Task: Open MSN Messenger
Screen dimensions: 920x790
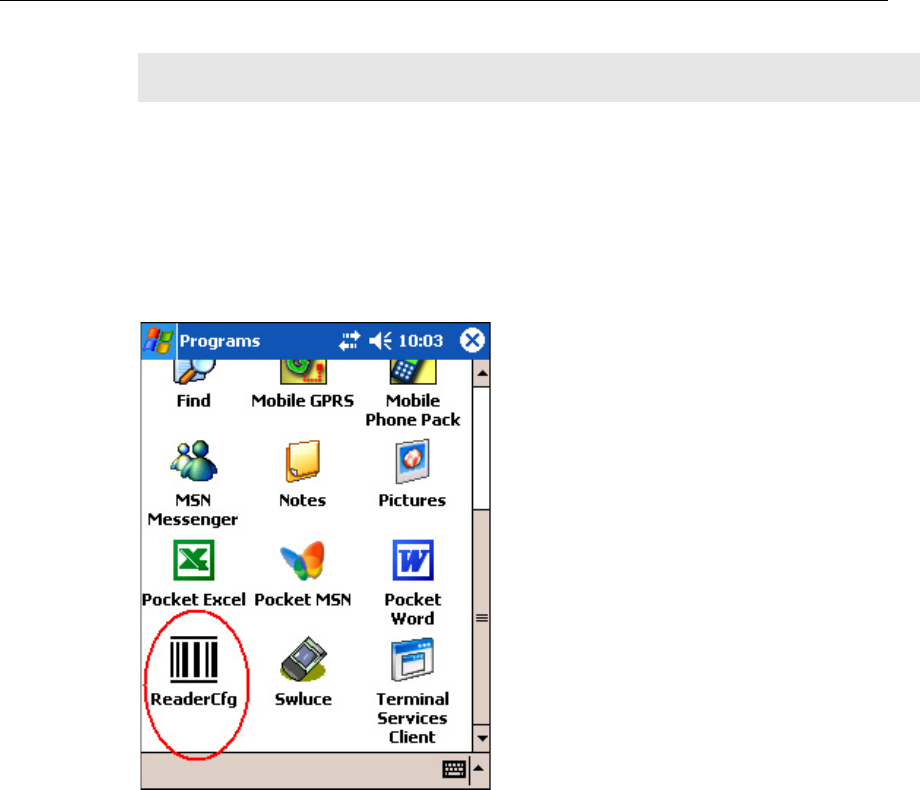Action: click(194, 461)
